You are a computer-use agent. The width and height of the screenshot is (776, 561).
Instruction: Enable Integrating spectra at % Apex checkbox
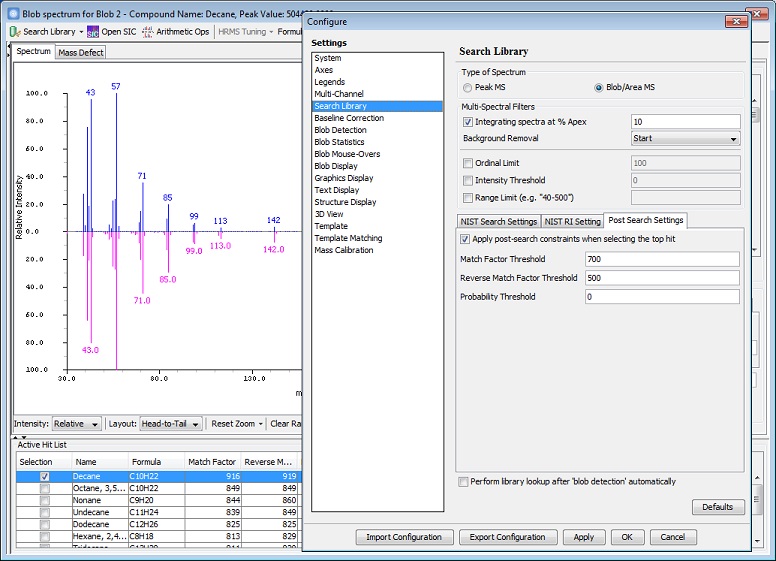(468, 121)
